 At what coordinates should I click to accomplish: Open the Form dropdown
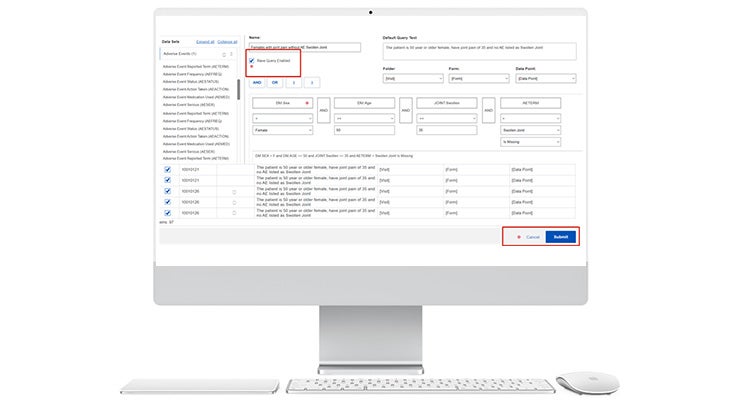pyautogui.click(x=478, y=78)
